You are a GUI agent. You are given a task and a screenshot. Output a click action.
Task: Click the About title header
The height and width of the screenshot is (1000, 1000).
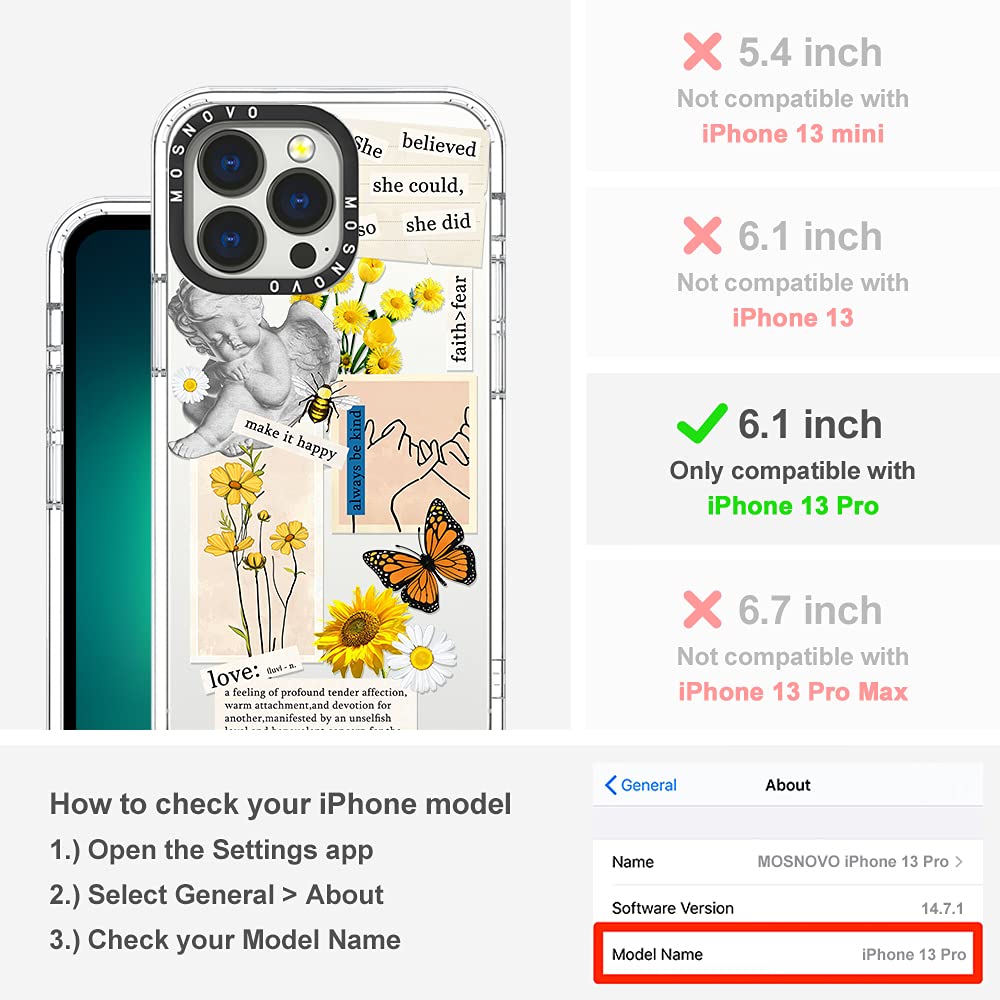(x=788, y=785)
